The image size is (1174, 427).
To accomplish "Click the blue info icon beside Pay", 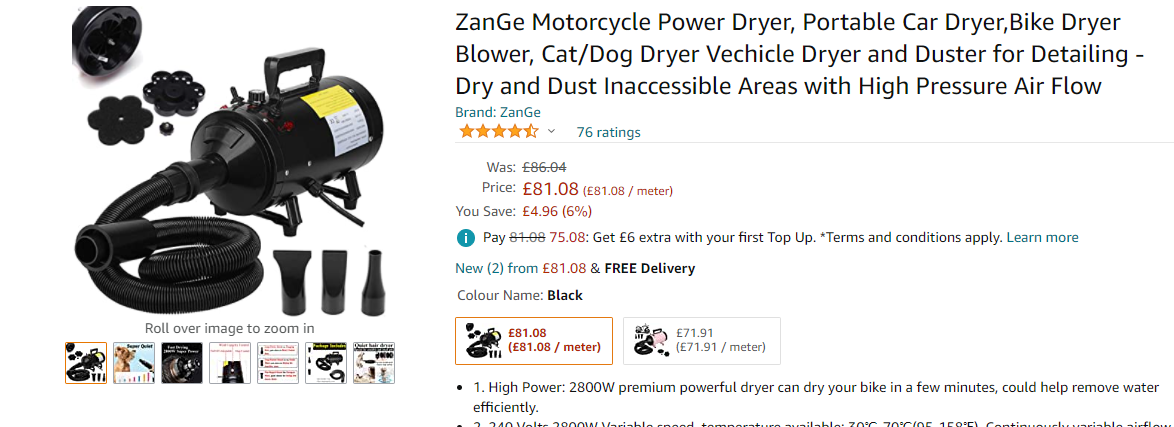I will pos(465,238).
